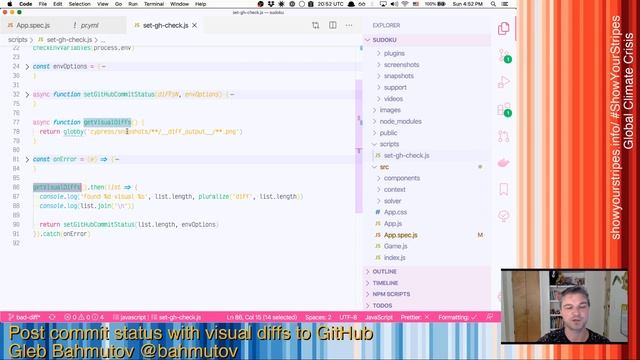Open index.js in the explorer

(394, 258)
